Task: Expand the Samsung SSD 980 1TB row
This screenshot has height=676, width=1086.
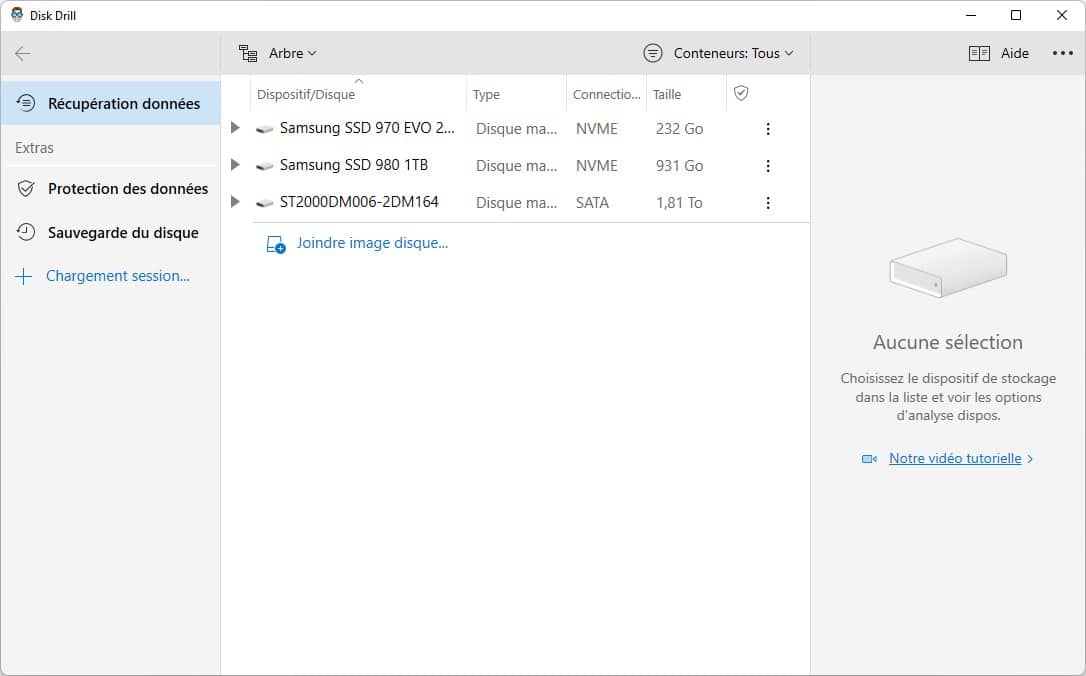Action: [235, 165]
